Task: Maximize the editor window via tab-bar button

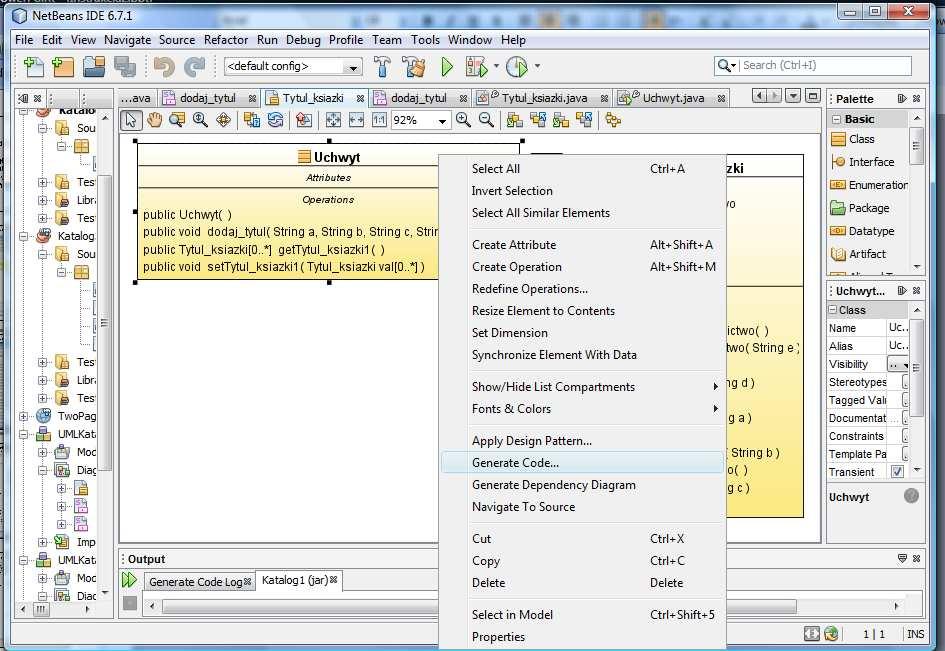Action: tap(813, 96)
